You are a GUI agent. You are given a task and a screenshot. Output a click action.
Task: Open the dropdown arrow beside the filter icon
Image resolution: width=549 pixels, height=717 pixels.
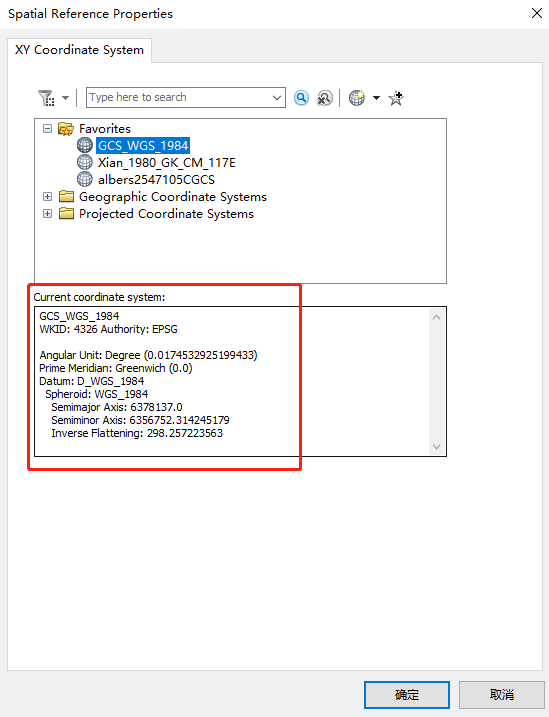point(65,98)
